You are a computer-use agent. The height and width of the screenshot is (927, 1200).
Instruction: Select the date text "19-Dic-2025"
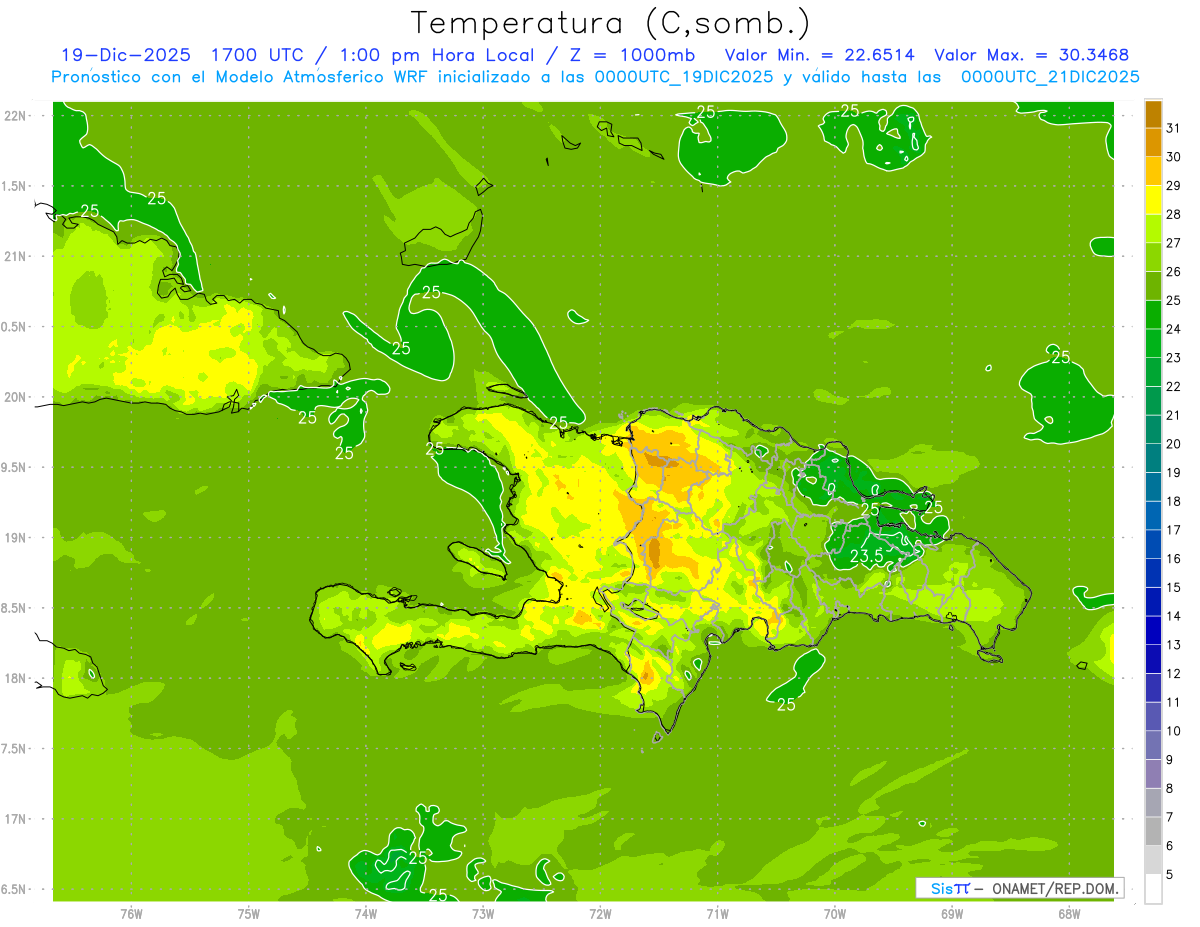(x=125, y=55)
